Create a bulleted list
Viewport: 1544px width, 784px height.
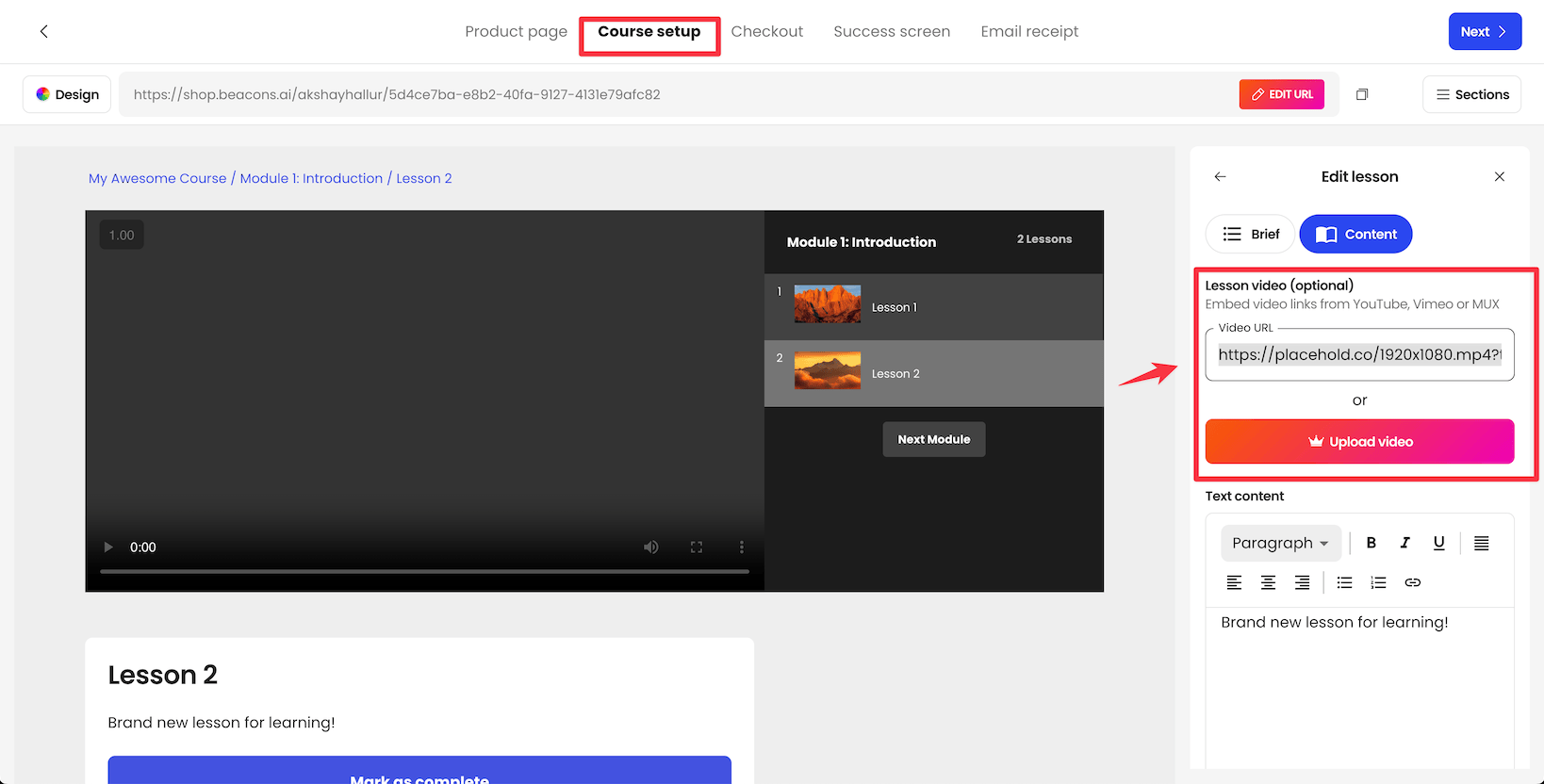pos(1344,582)
